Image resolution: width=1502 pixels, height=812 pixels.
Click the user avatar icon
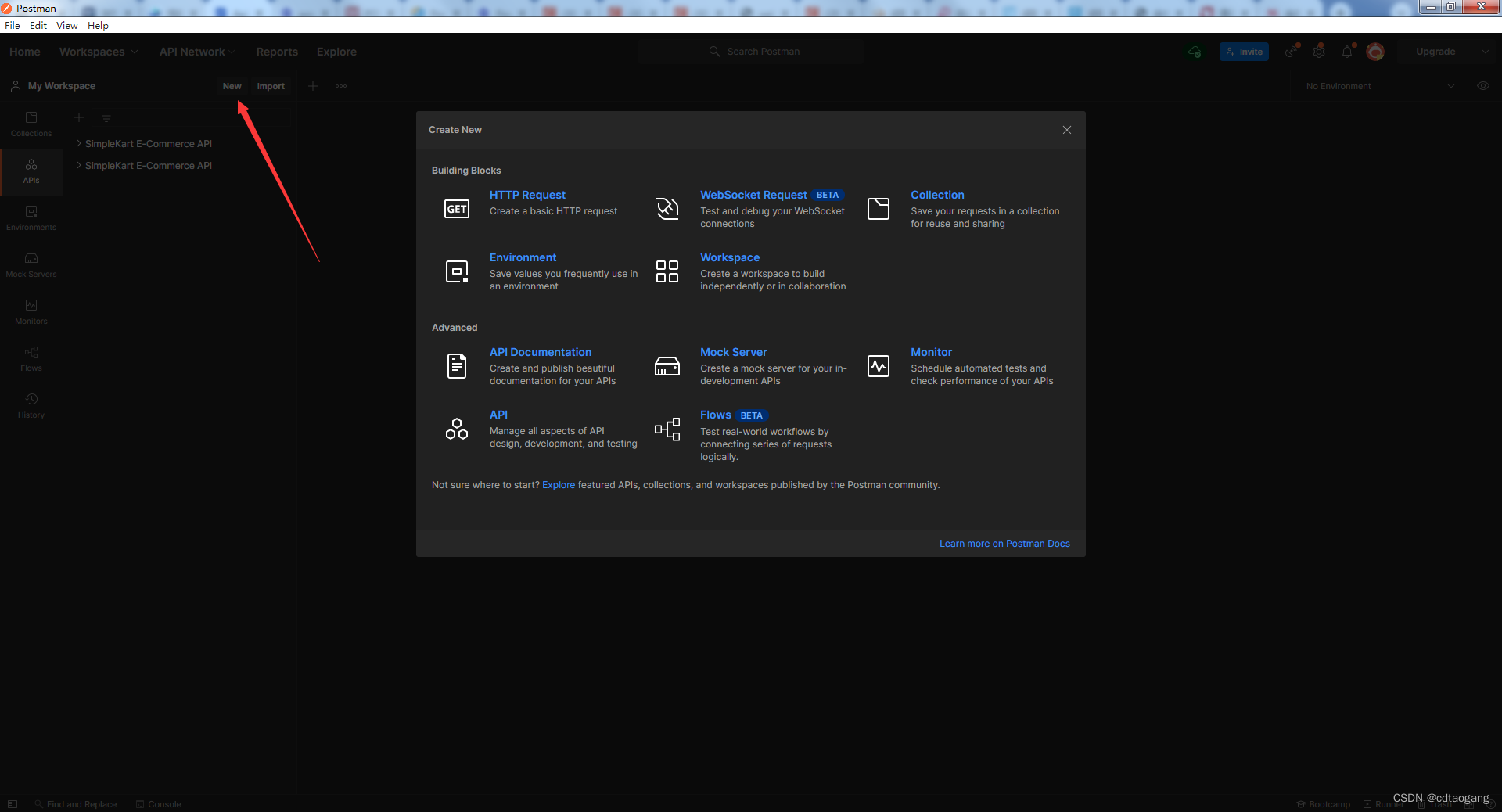tap(1375, 52)
